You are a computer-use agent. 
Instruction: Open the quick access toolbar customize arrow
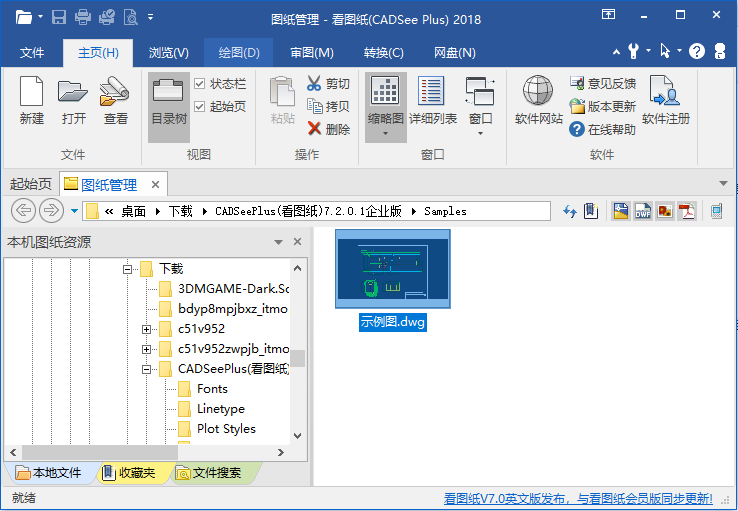click(151, 17)
